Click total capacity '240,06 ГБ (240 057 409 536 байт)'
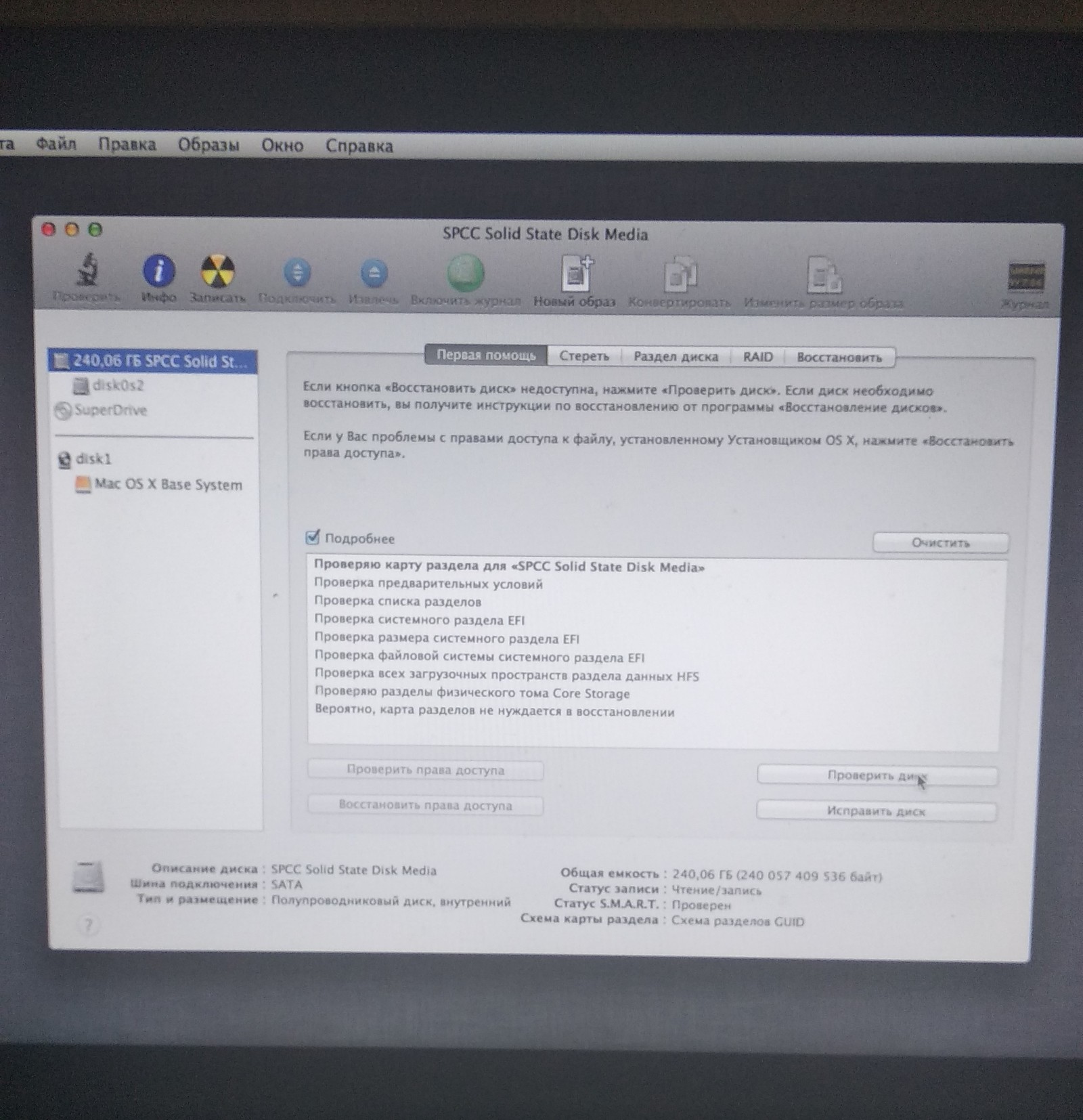 pos(777,876)
